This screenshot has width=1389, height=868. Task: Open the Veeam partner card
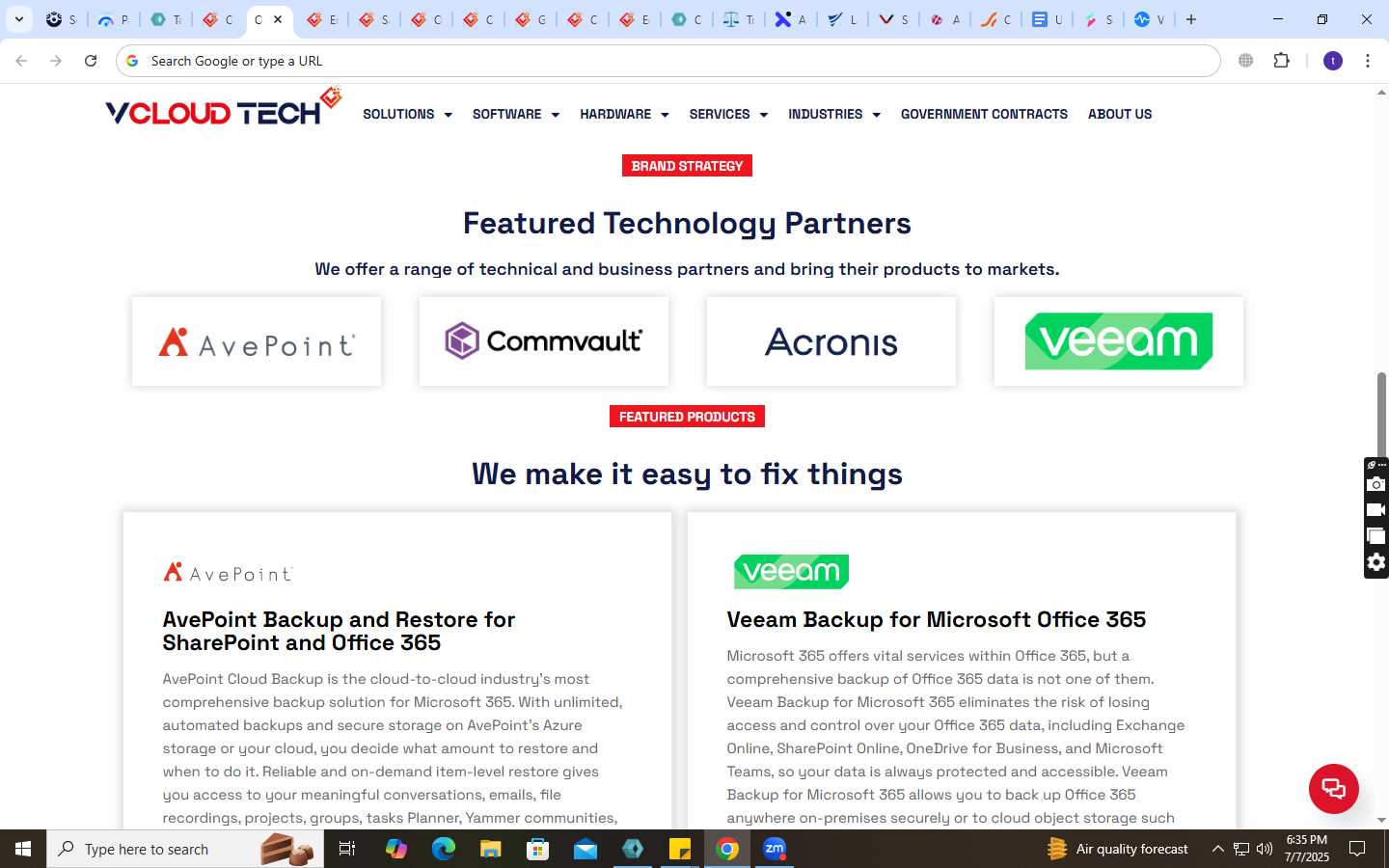tap(1119, 341)
